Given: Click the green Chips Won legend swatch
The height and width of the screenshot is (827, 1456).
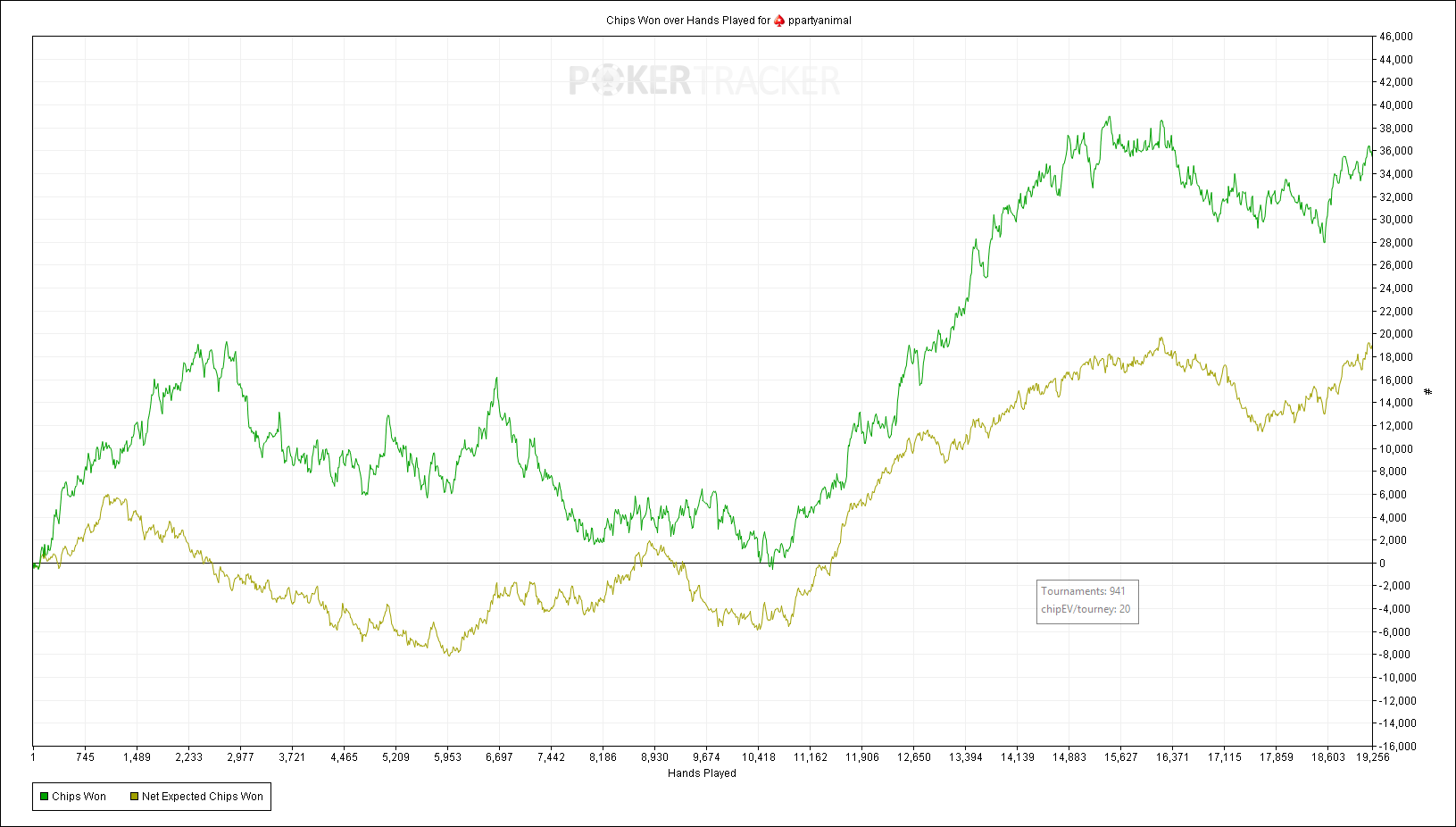Looking at the screenshot, I should click(44, 797).
